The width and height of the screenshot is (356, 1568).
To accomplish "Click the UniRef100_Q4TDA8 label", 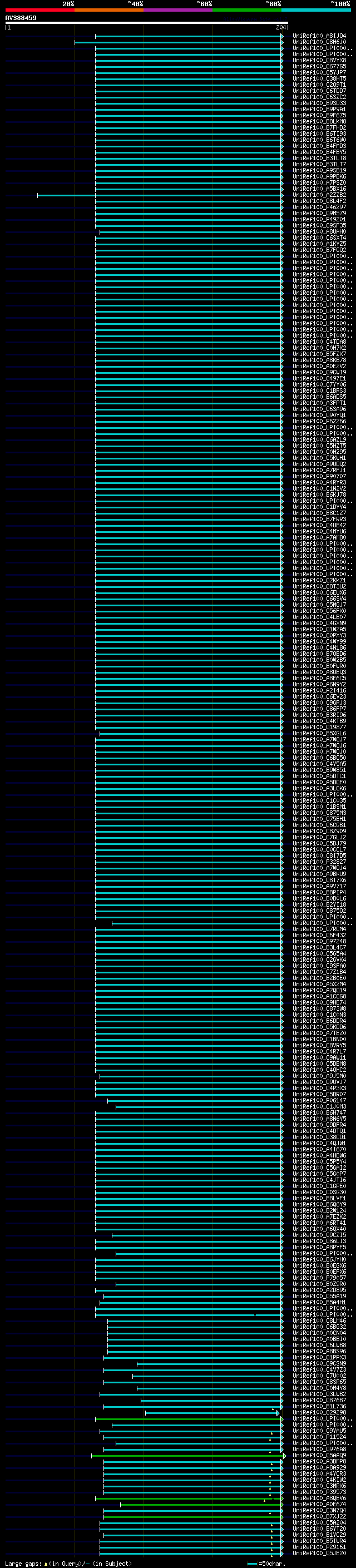I will click(319, 342).
